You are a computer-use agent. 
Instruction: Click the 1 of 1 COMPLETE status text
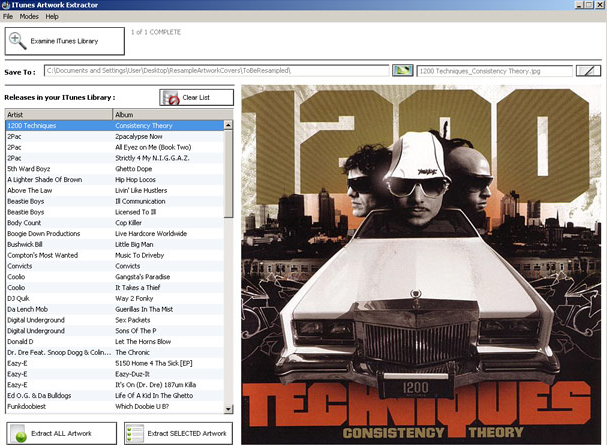pyautogui.click(x=156, y=32)
